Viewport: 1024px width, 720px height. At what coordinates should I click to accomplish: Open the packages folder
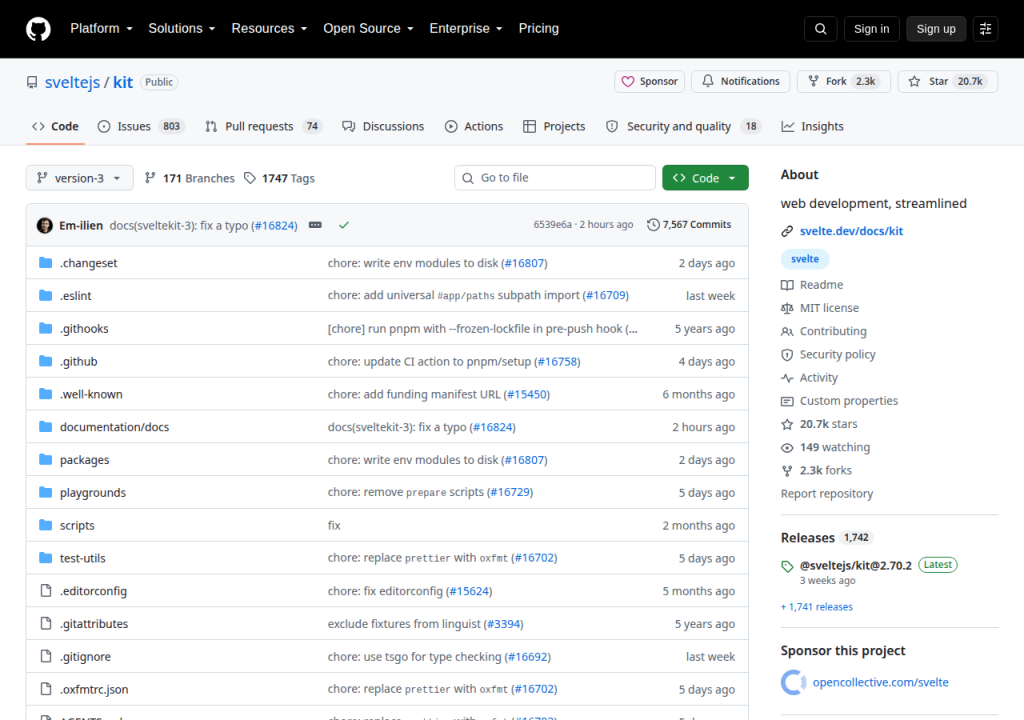pos(84,460)
